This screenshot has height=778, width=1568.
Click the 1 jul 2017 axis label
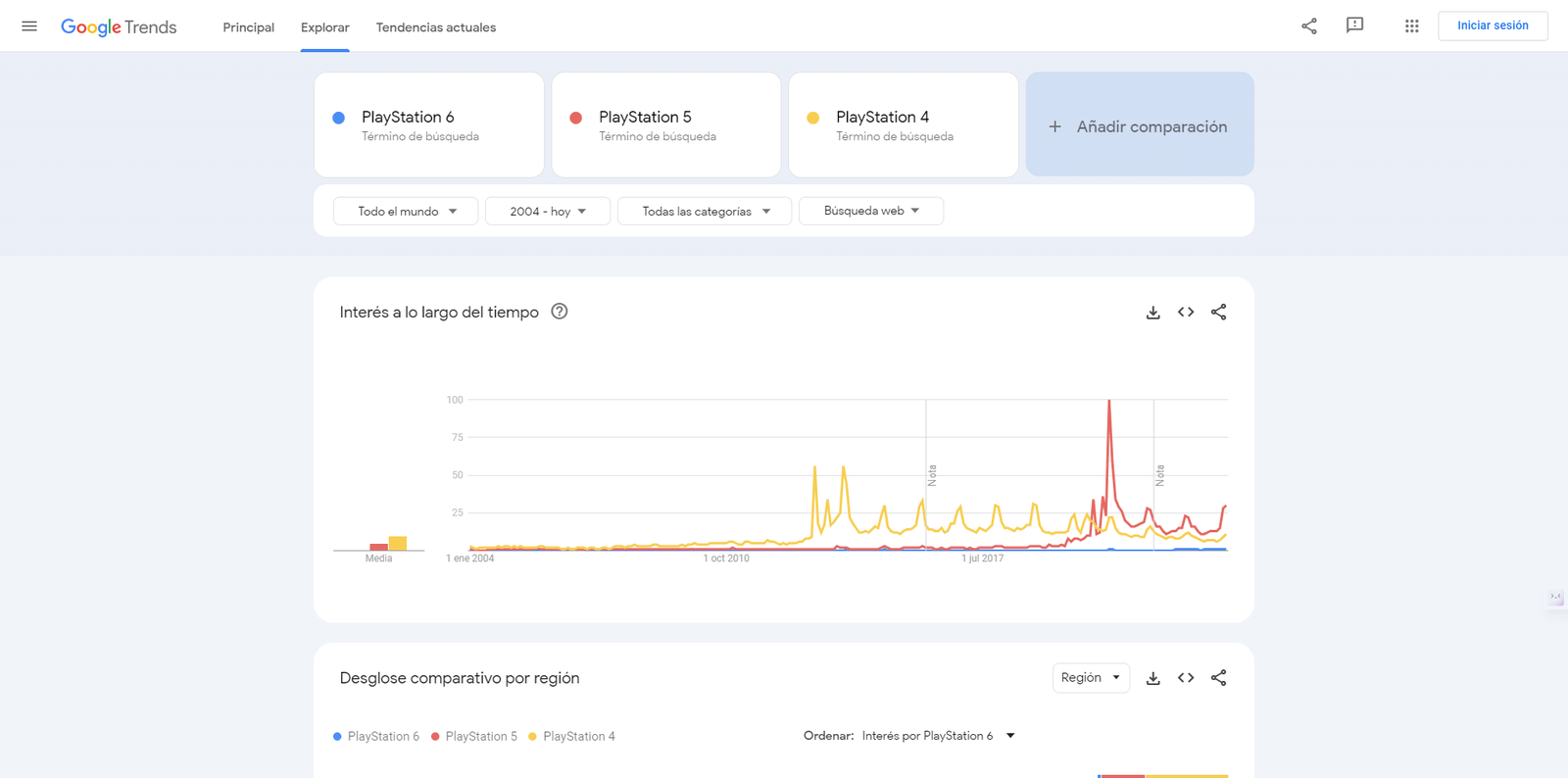(983, 559)
